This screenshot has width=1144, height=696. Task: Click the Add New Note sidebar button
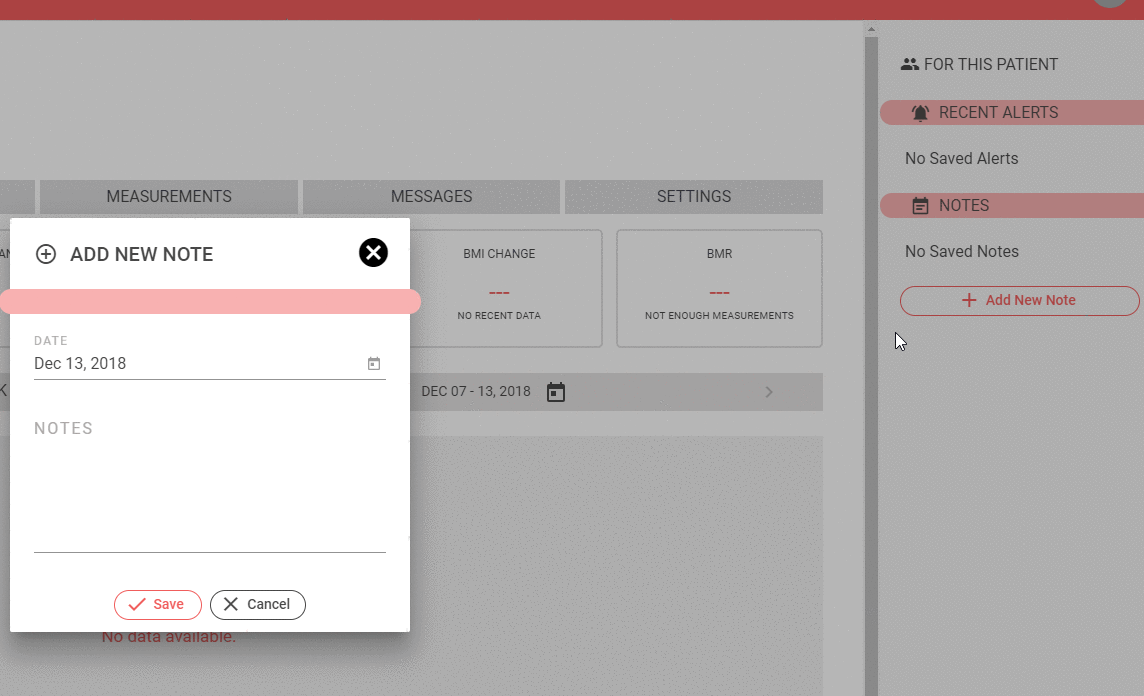click(x=1019, y=301)
